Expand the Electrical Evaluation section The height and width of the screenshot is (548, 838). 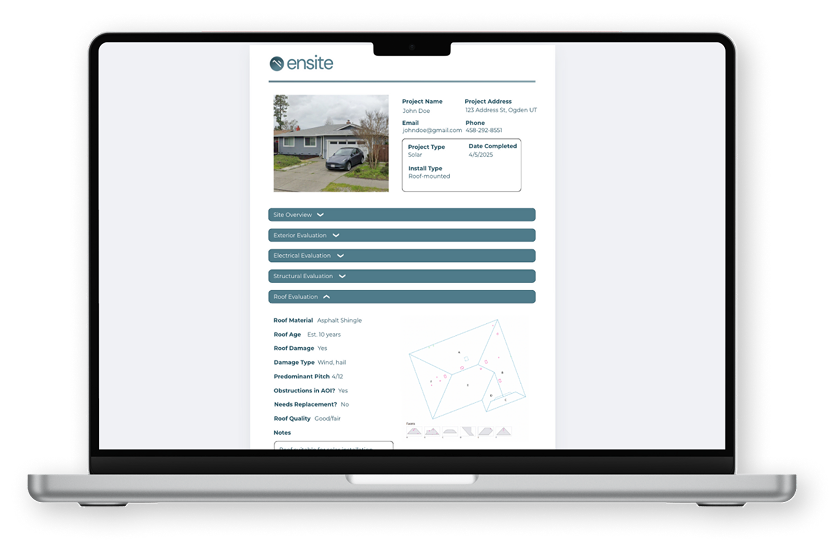point(401,256)
